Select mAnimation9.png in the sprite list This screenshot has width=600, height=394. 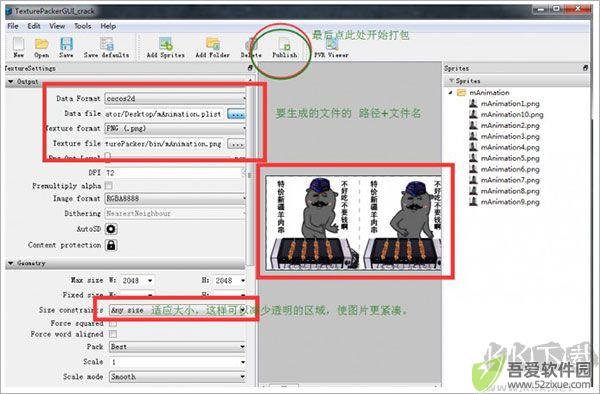click(510, 202)
